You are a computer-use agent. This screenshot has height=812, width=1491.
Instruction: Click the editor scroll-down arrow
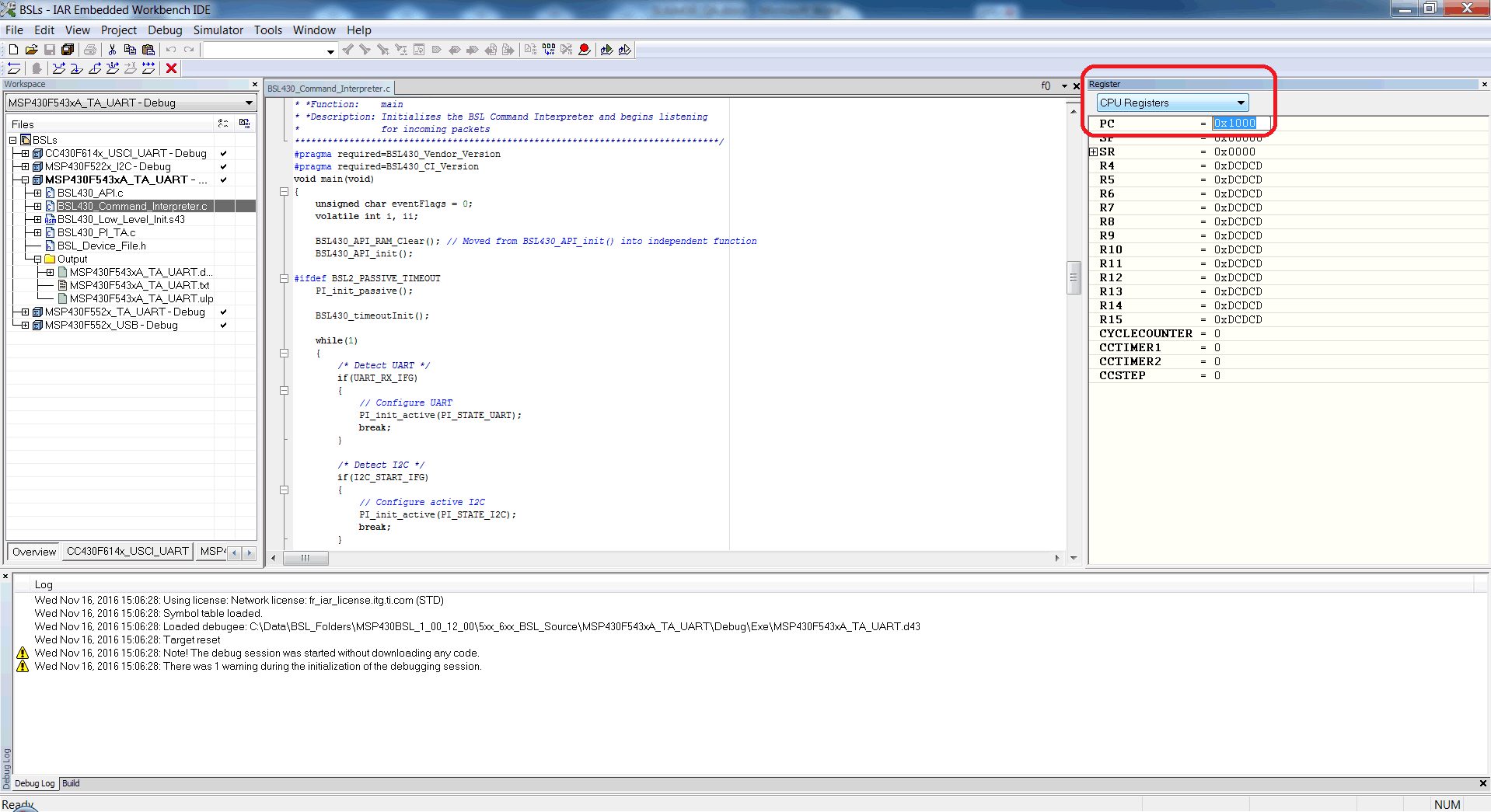click(1074, 558)
